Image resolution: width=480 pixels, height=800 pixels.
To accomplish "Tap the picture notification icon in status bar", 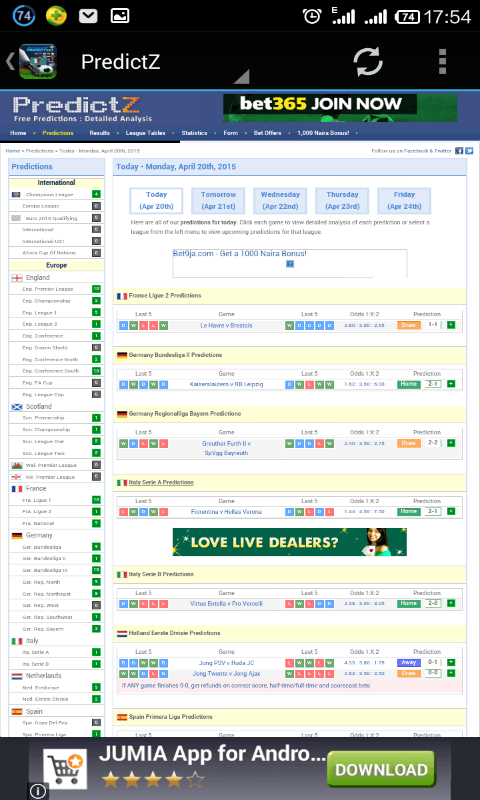I will tap(120, 16).
